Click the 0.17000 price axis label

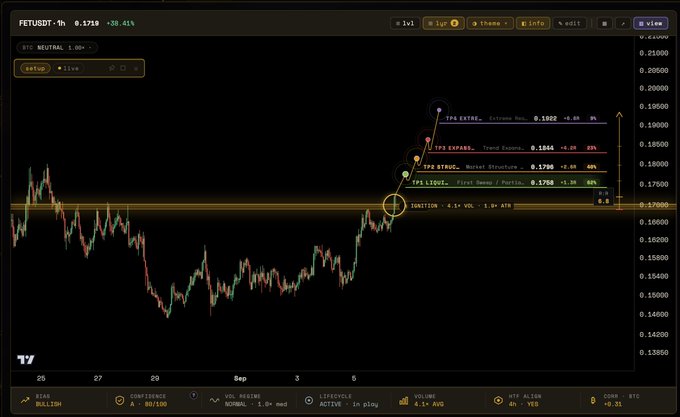coord(654,205)
